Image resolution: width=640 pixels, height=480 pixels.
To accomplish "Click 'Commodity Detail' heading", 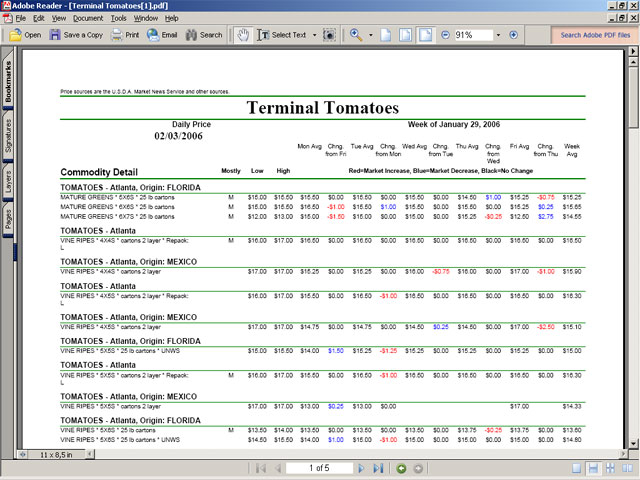I will tap(99, 172).
